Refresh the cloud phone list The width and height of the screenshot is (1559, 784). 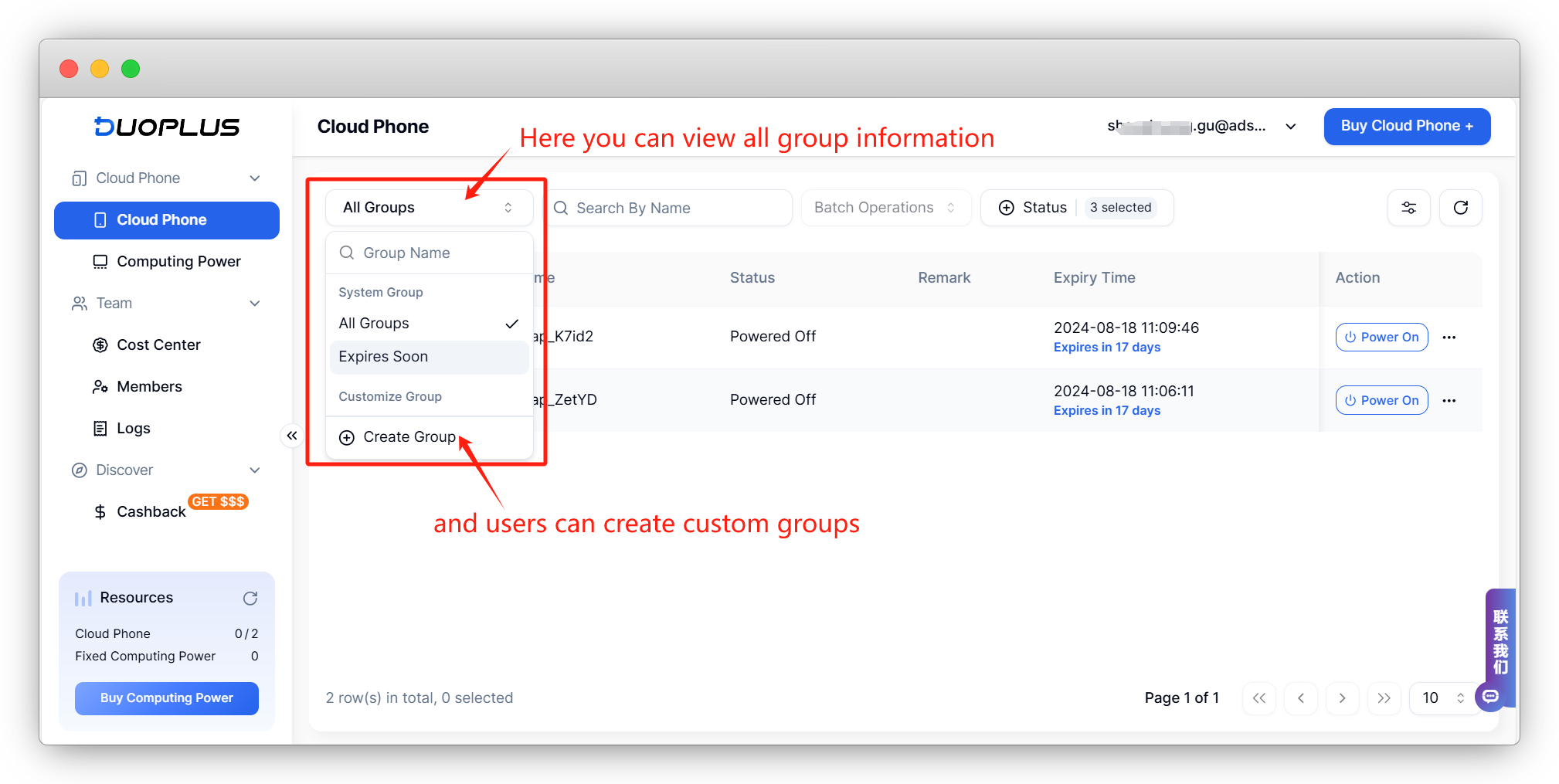(1460, 207)
